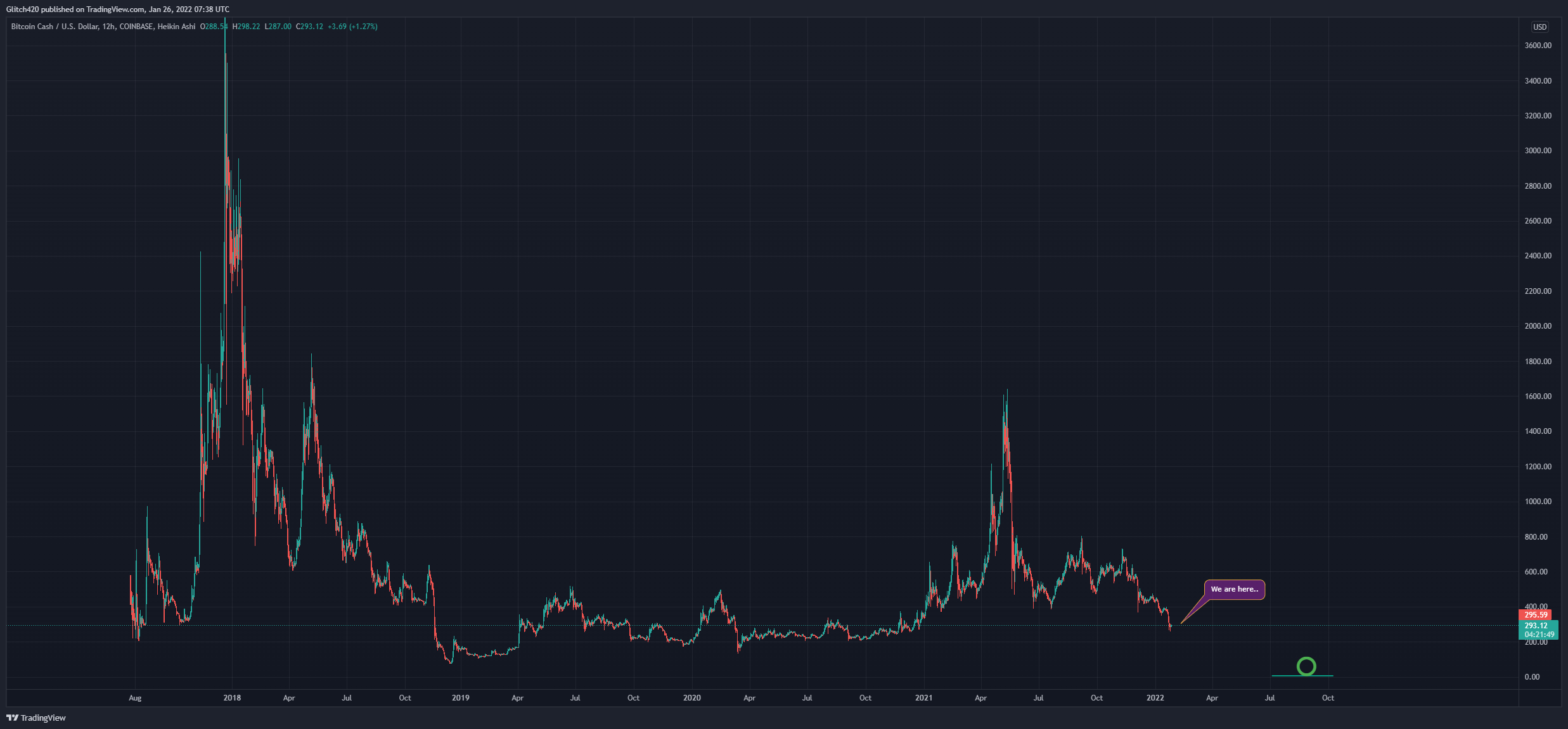Click the +3.69 (+1.27%) change value
The height and width of the screenshot is (729, 1568).
coord(352,27)
